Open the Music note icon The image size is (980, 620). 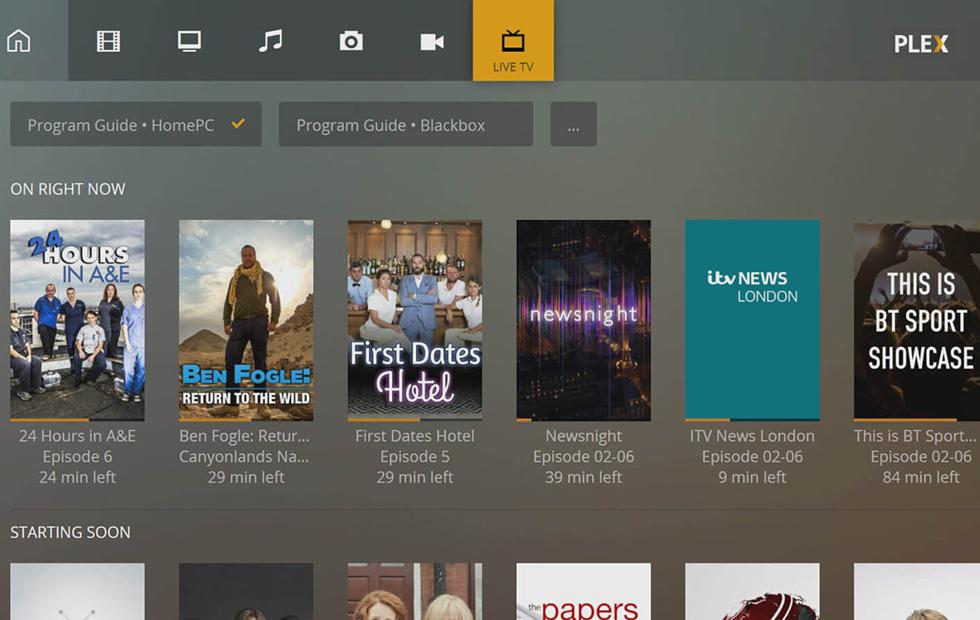click(x=270, y=41)
